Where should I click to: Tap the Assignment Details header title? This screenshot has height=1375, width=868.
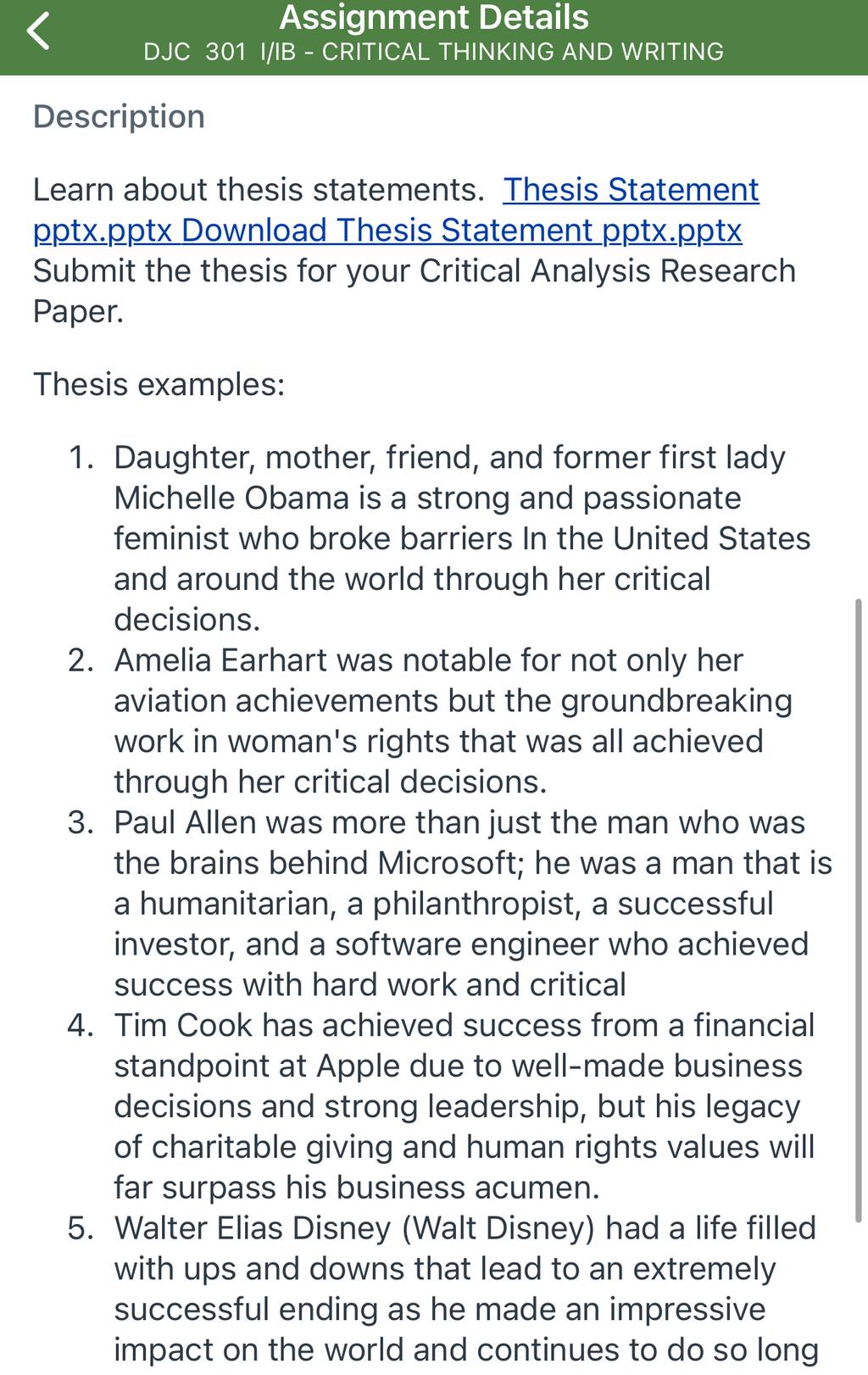coord(434,17)
